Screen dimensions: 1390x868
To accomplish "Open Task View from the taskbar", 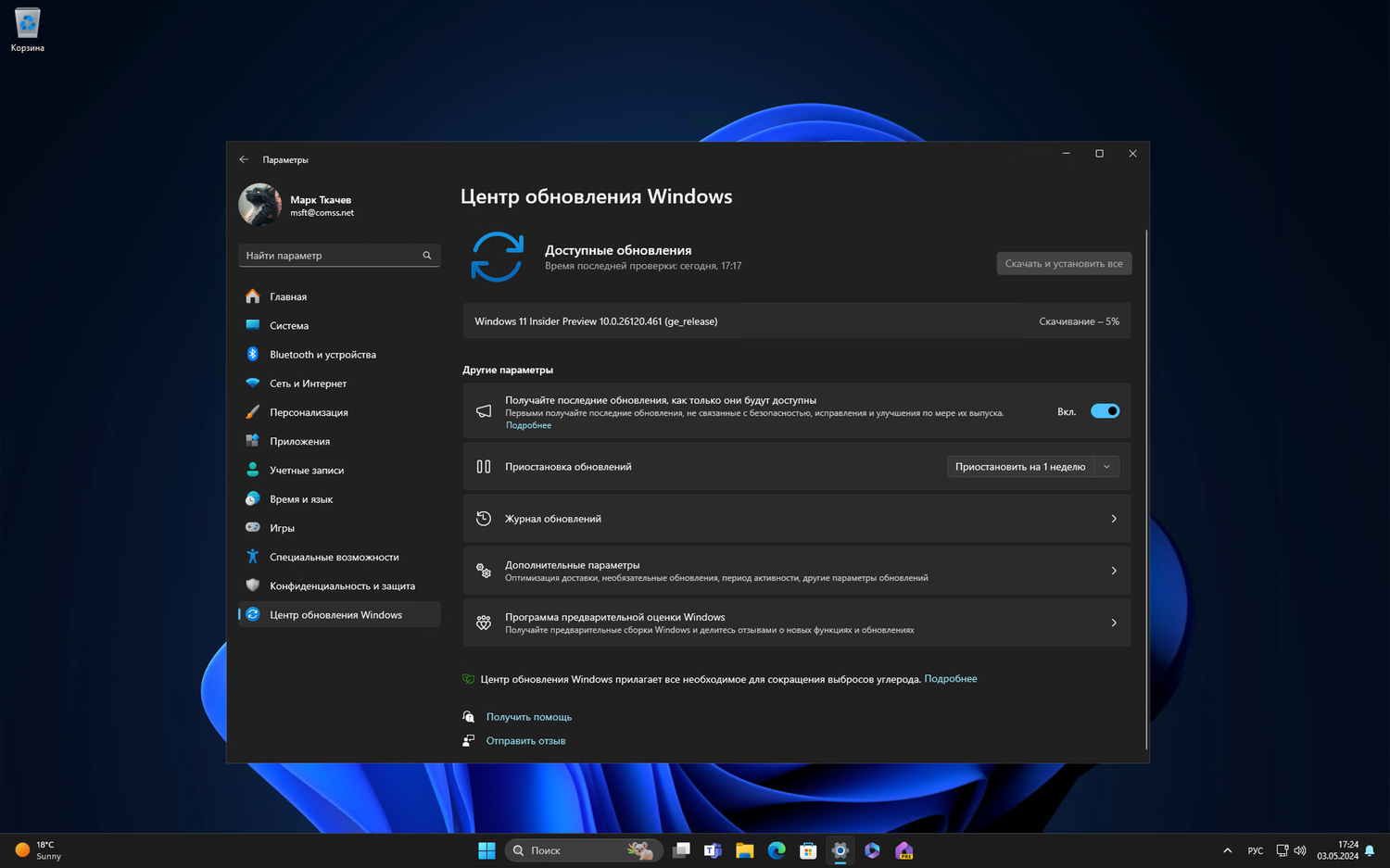I will coord(681,850).
